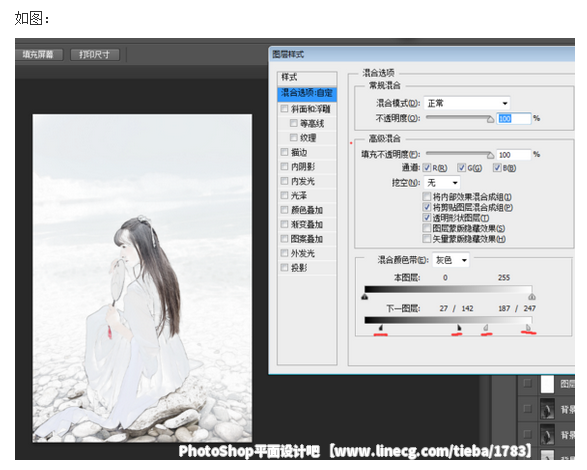587x470 pixels.
Task: Toggle the R channel checkbox
Action: click(x=427, y=168)
